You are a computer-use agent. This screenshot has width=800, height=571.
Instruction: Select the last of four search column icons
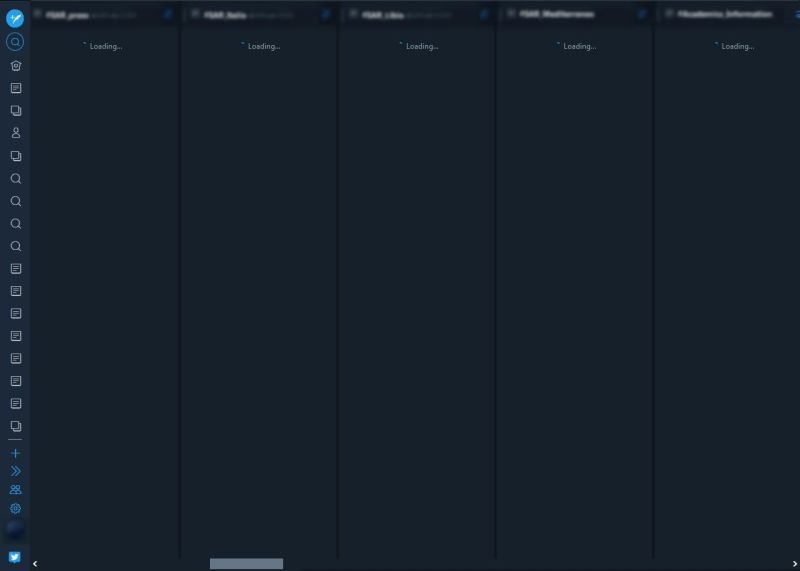click(16, 246)
